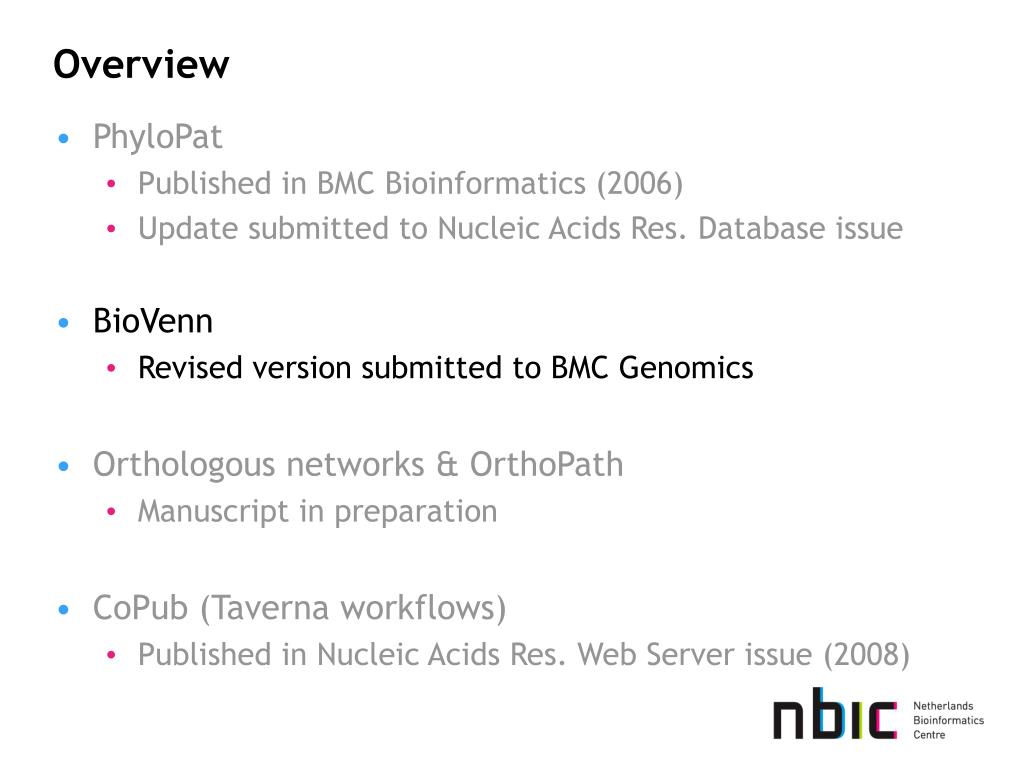Screen dimensions: 1024x768
Task: Click the pink bullet before 'Manuscript in preparation'
Action: click(111, 512)
